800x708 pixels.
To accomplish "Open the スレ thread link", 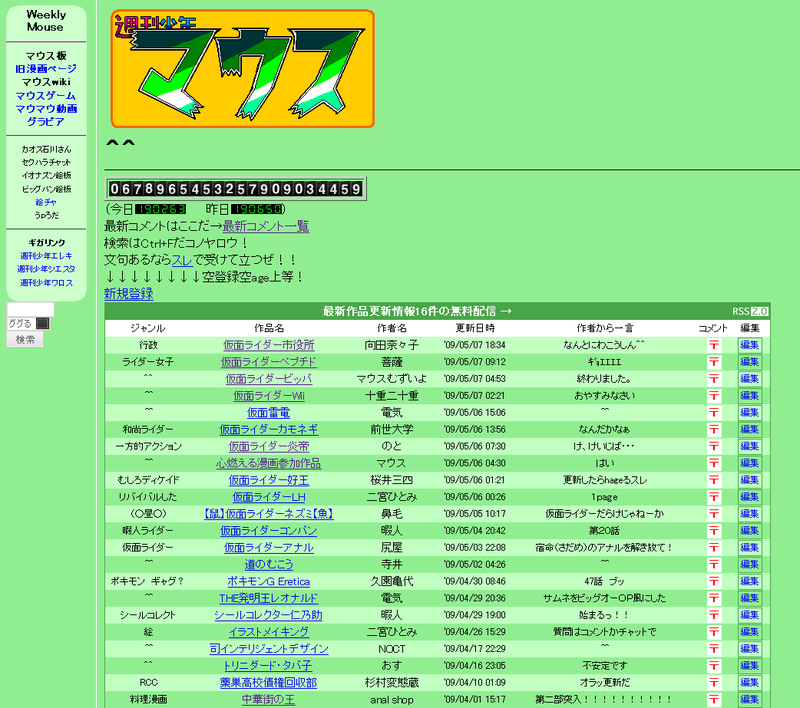I will [x=183, y=259].
